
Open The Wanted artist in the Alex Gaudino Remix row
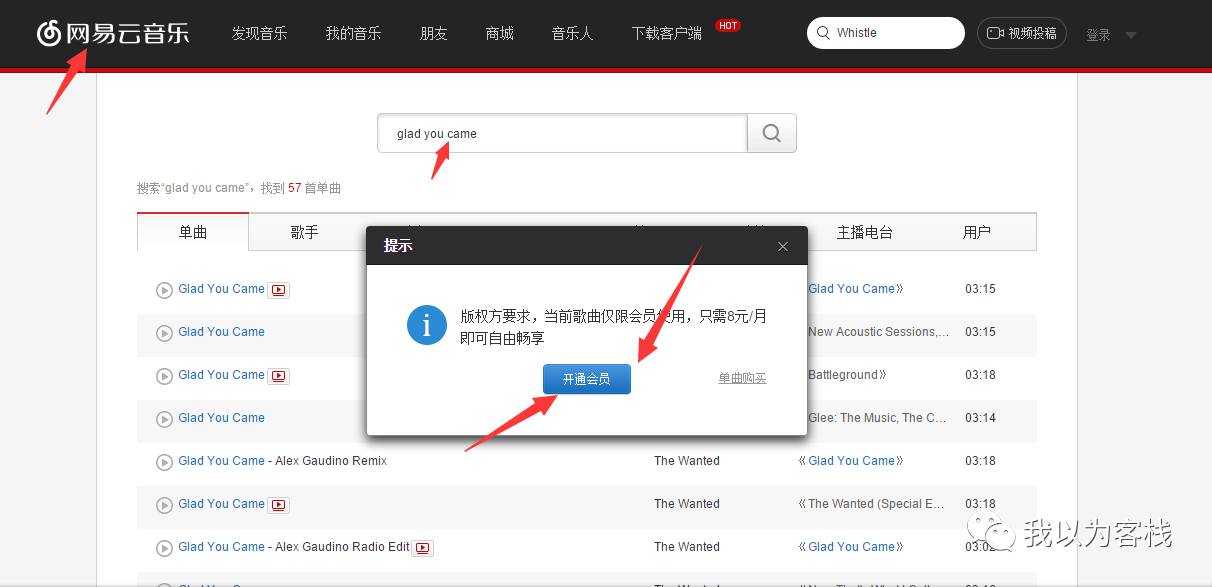tap(687, 461)
